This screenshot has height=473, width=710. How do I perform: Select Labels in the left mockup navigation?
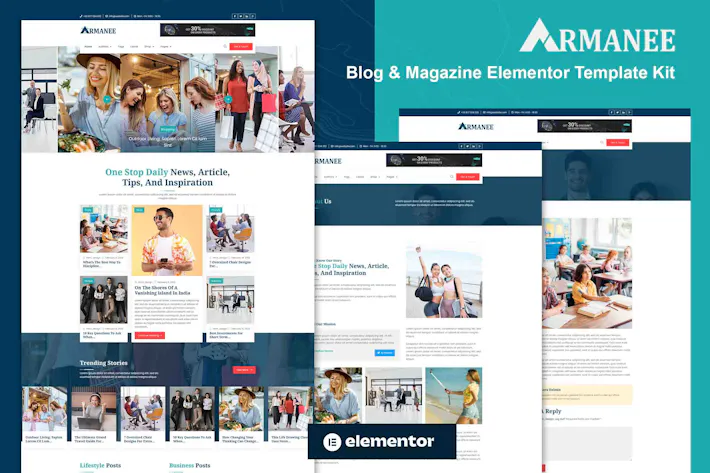point(134,47)
